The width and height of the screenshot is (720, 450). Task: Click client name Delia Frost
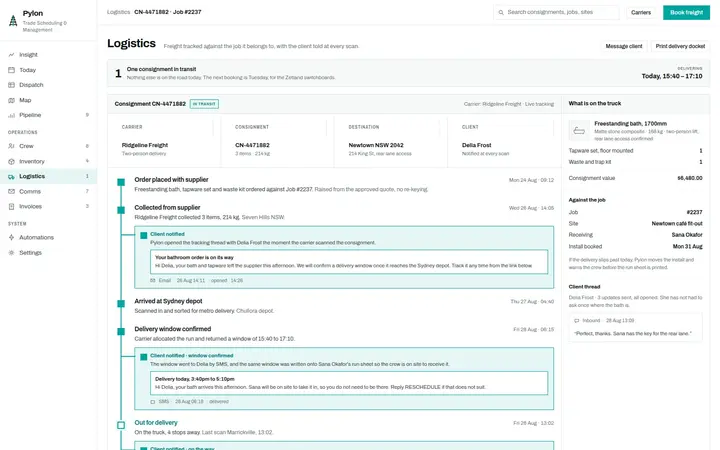pos(476,145)
